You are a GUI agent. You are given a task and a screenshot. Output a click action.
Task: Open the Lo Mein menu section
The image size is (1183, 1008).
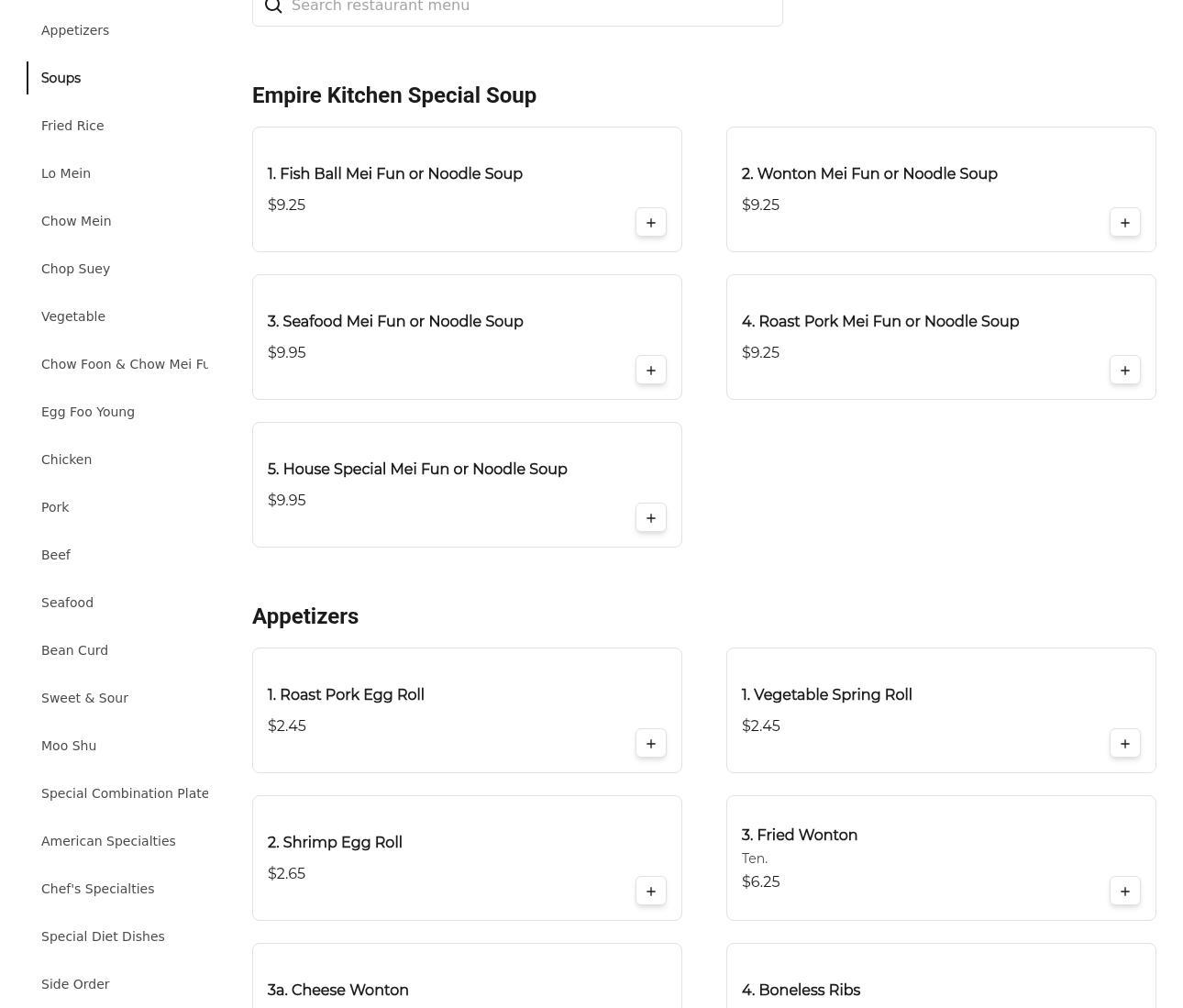tap(66, 173)
